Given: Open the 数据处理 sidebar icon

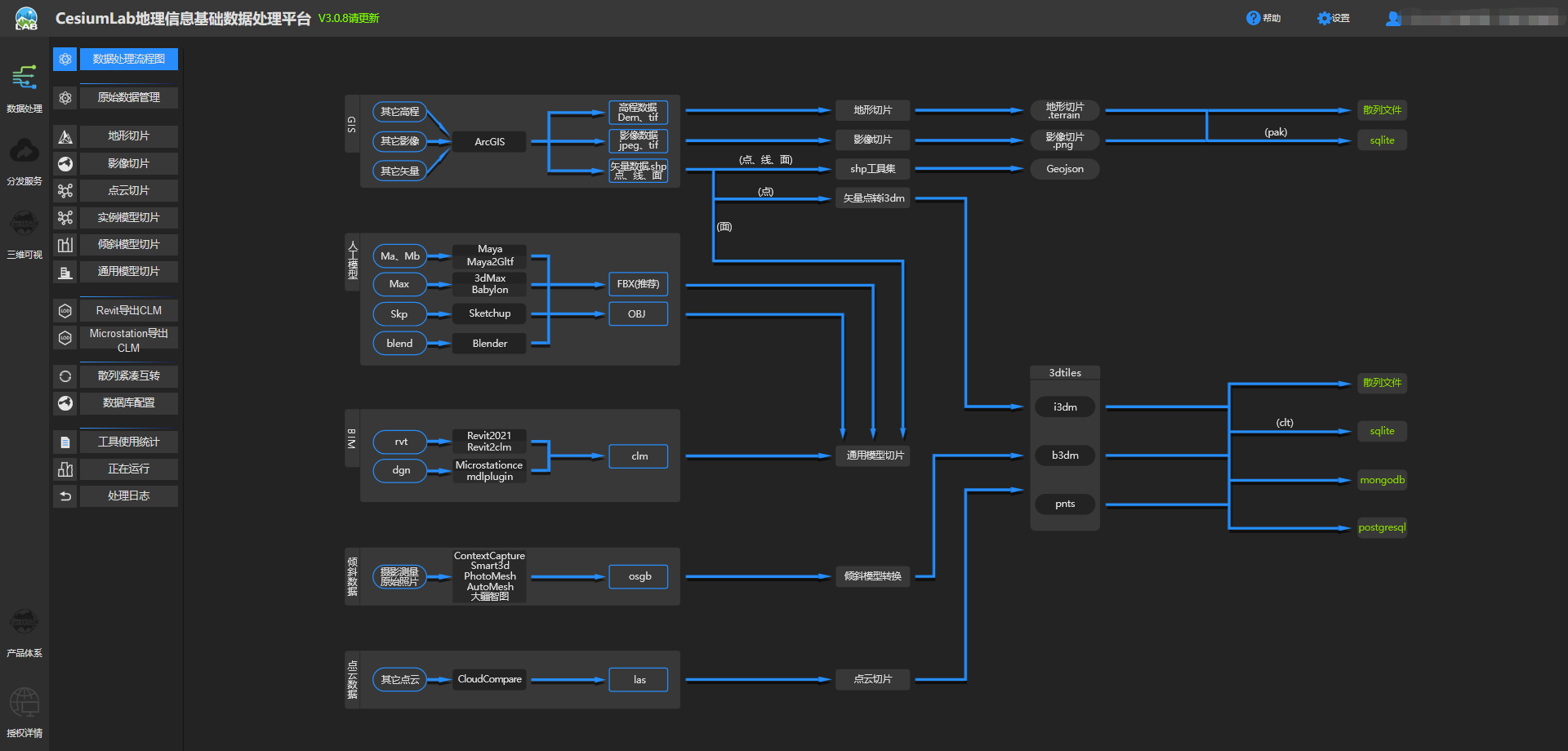Looking at the screenshot, I should point(24,78).
